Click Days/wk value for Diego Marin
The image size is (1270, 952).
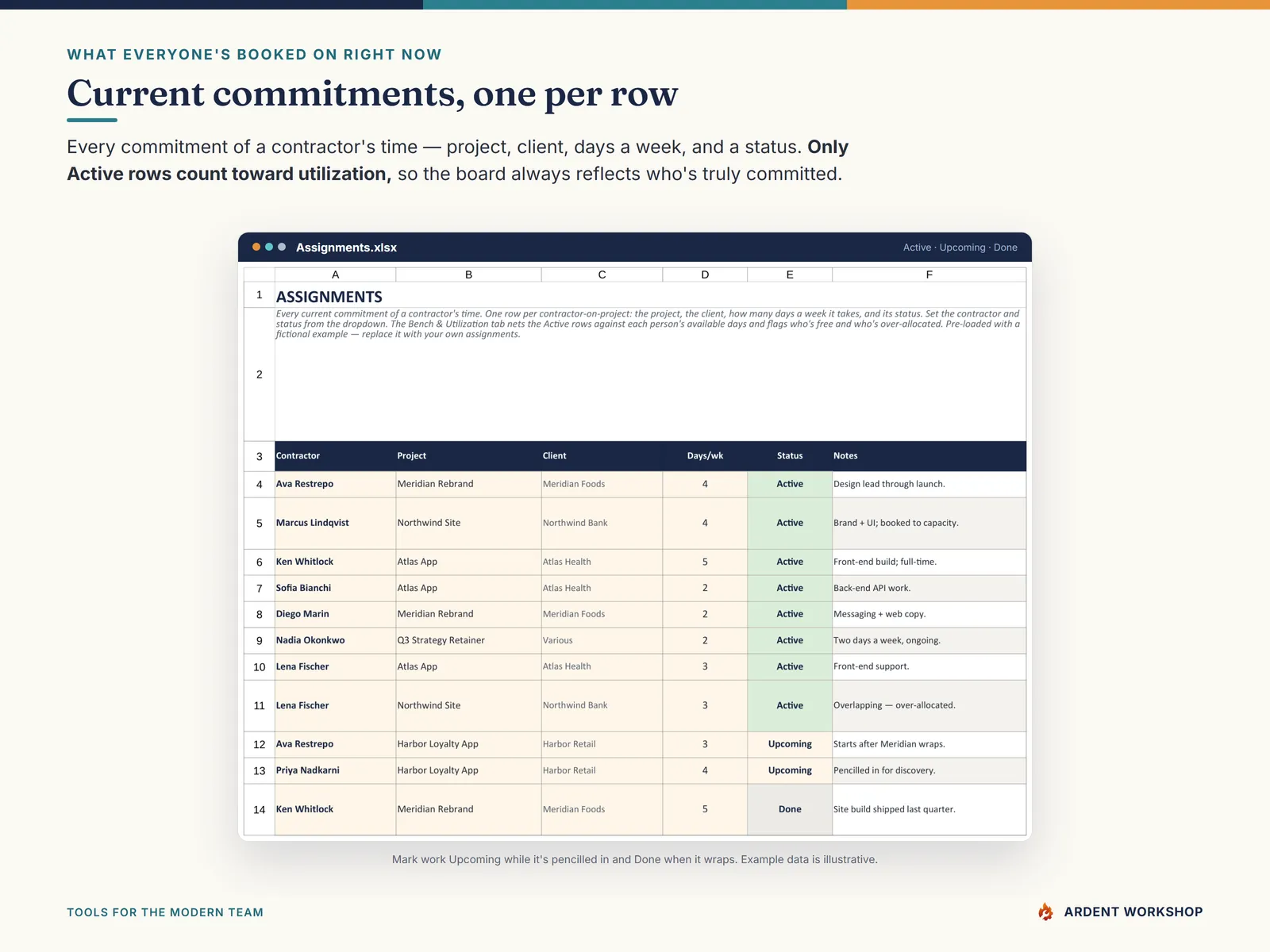pos(705,614)
